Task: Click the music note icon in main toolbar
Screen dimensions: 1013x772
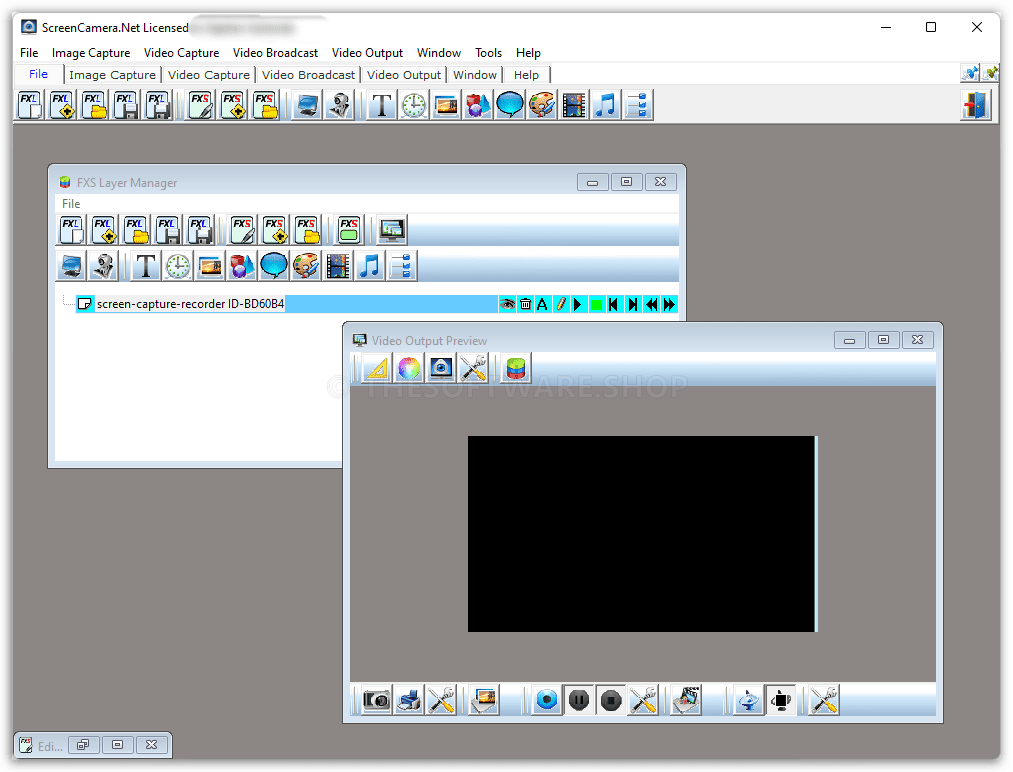Action: [x=605, y=105]
